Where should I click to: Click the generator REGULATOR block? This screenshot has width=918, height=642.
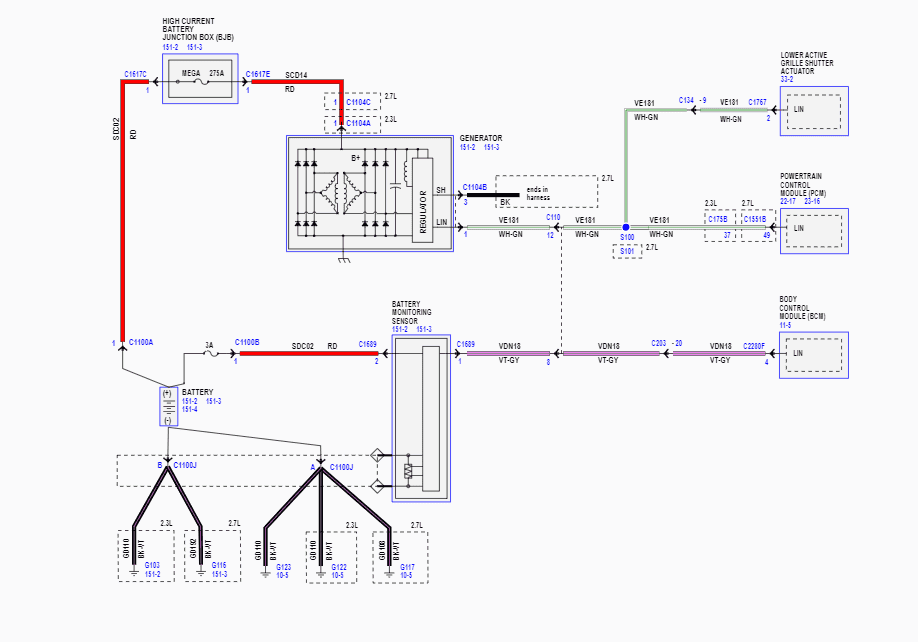click(422, 200)
